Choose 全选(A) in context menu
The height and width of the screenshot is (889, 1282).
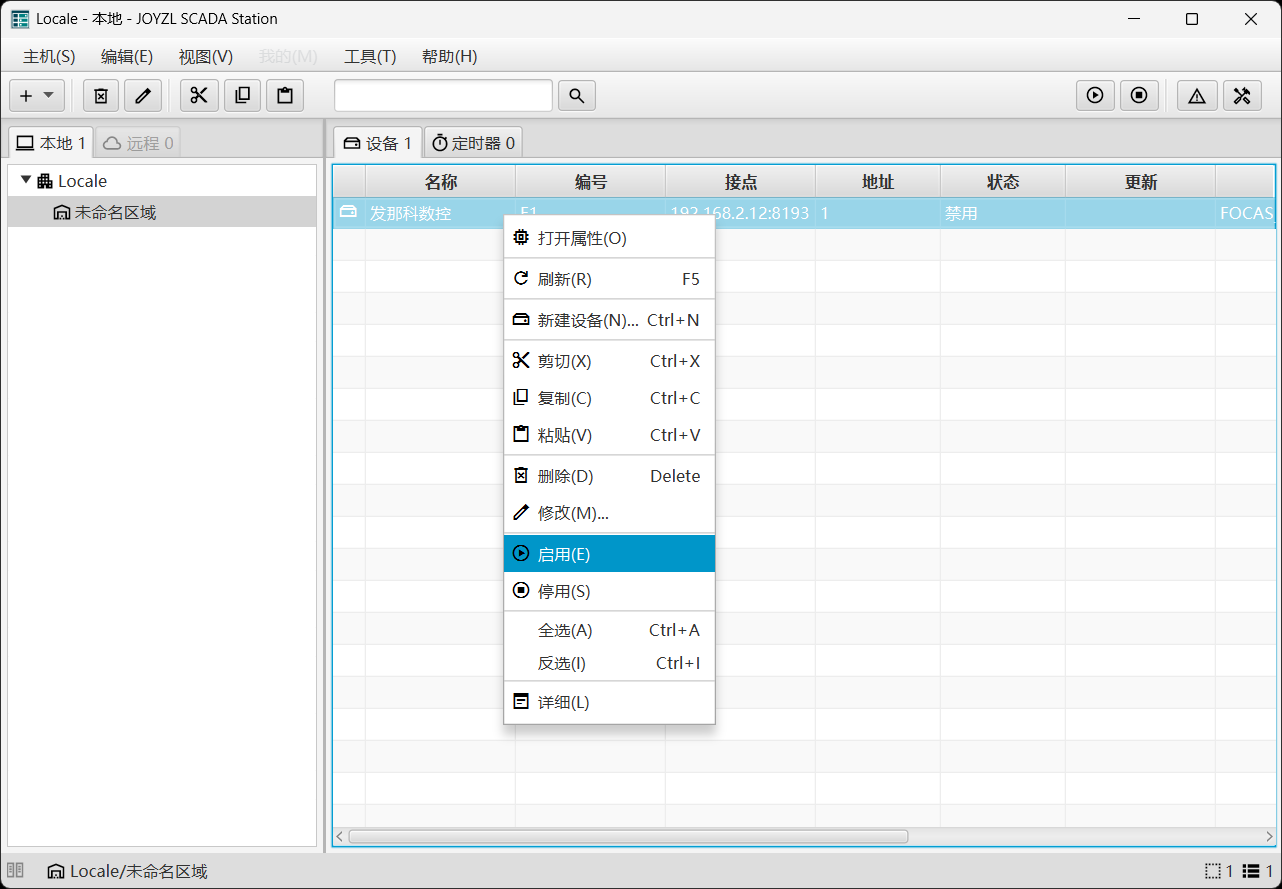tap(609, 630)
